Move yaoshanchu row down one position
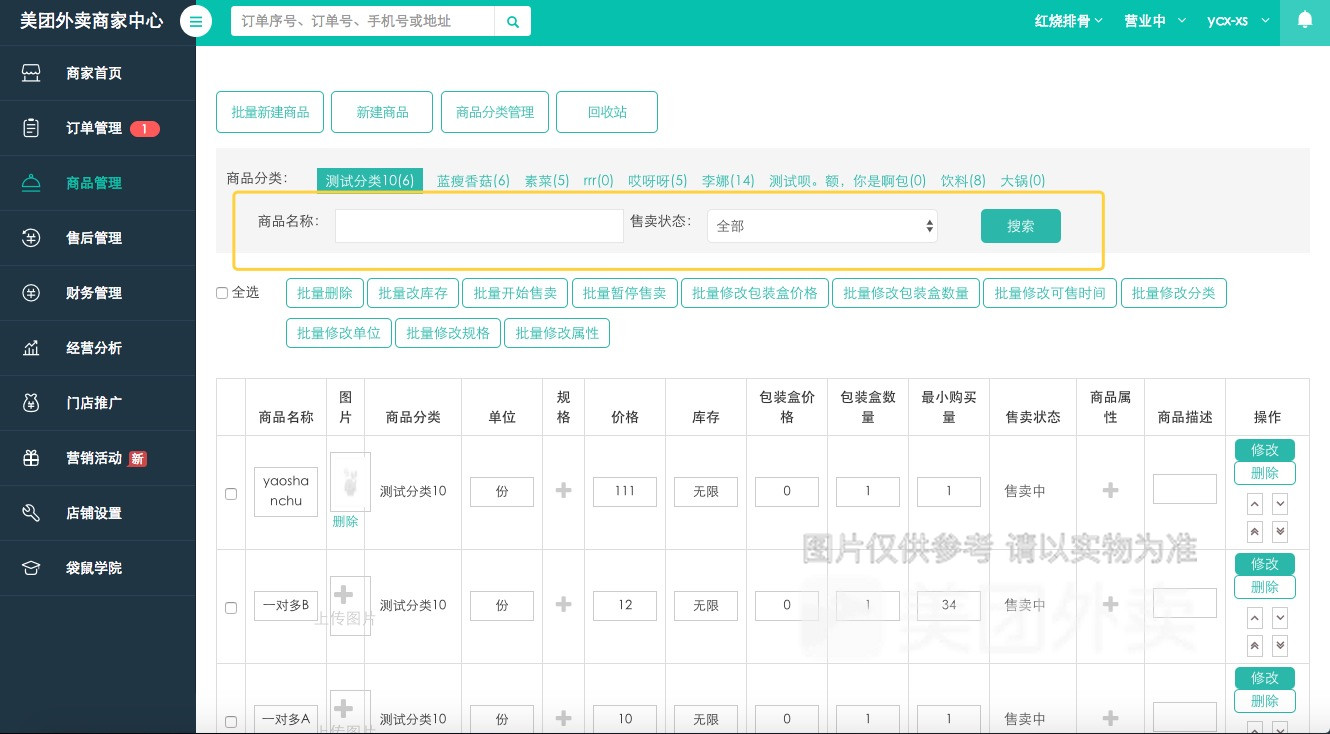The height and width of the screenshot is (734, 1330). point(1279,504)
